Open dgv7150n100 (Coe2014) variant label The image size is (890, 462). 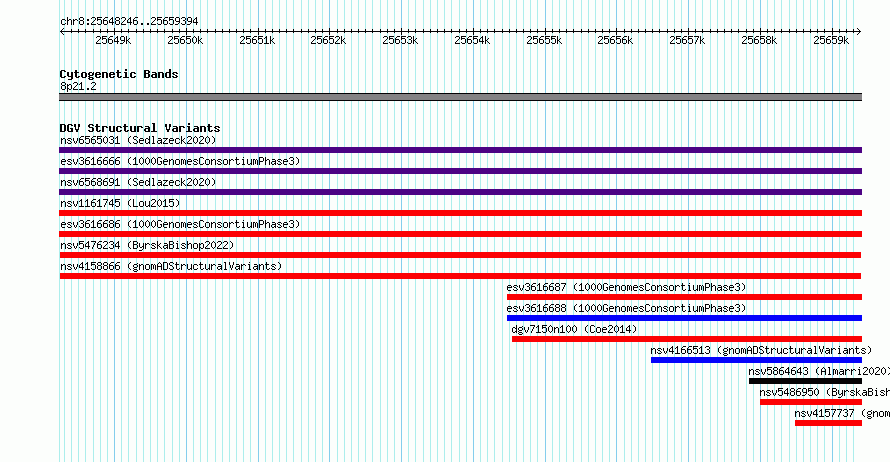click(574, 329)
